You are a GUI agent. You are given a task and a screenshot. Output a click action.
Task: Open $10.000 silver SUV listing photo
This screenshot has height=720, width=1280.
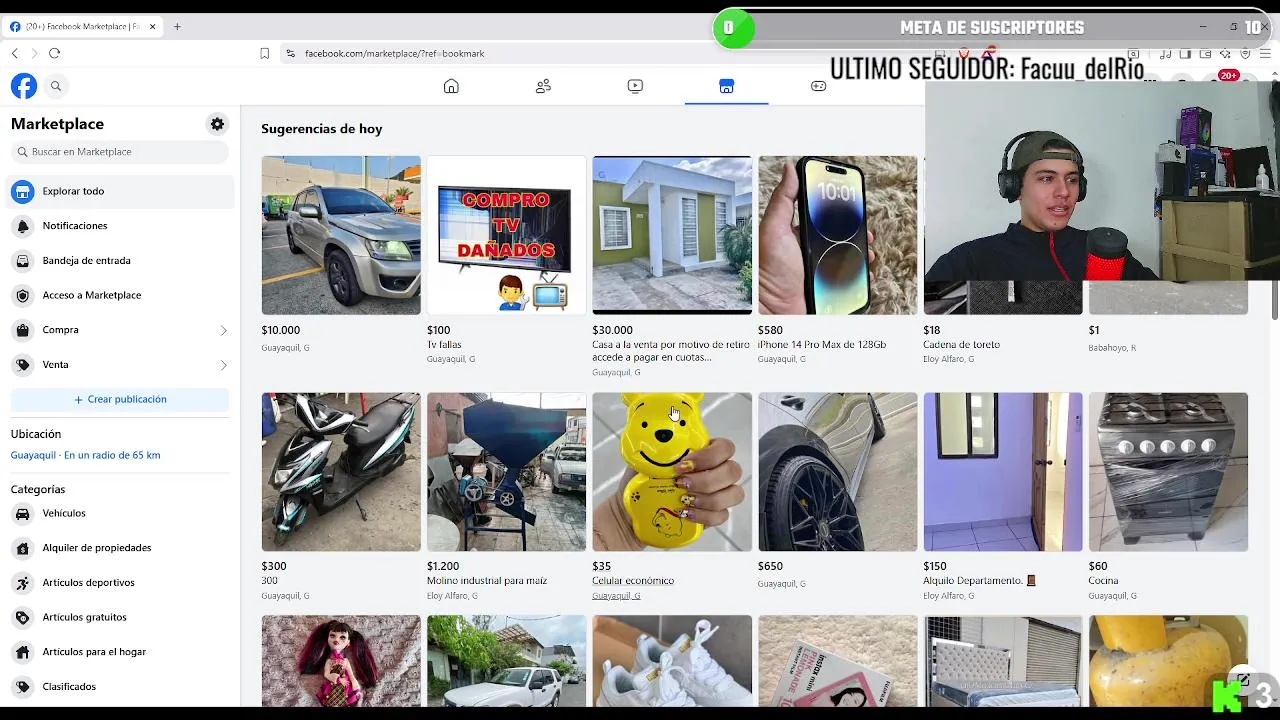click(341, 235)
